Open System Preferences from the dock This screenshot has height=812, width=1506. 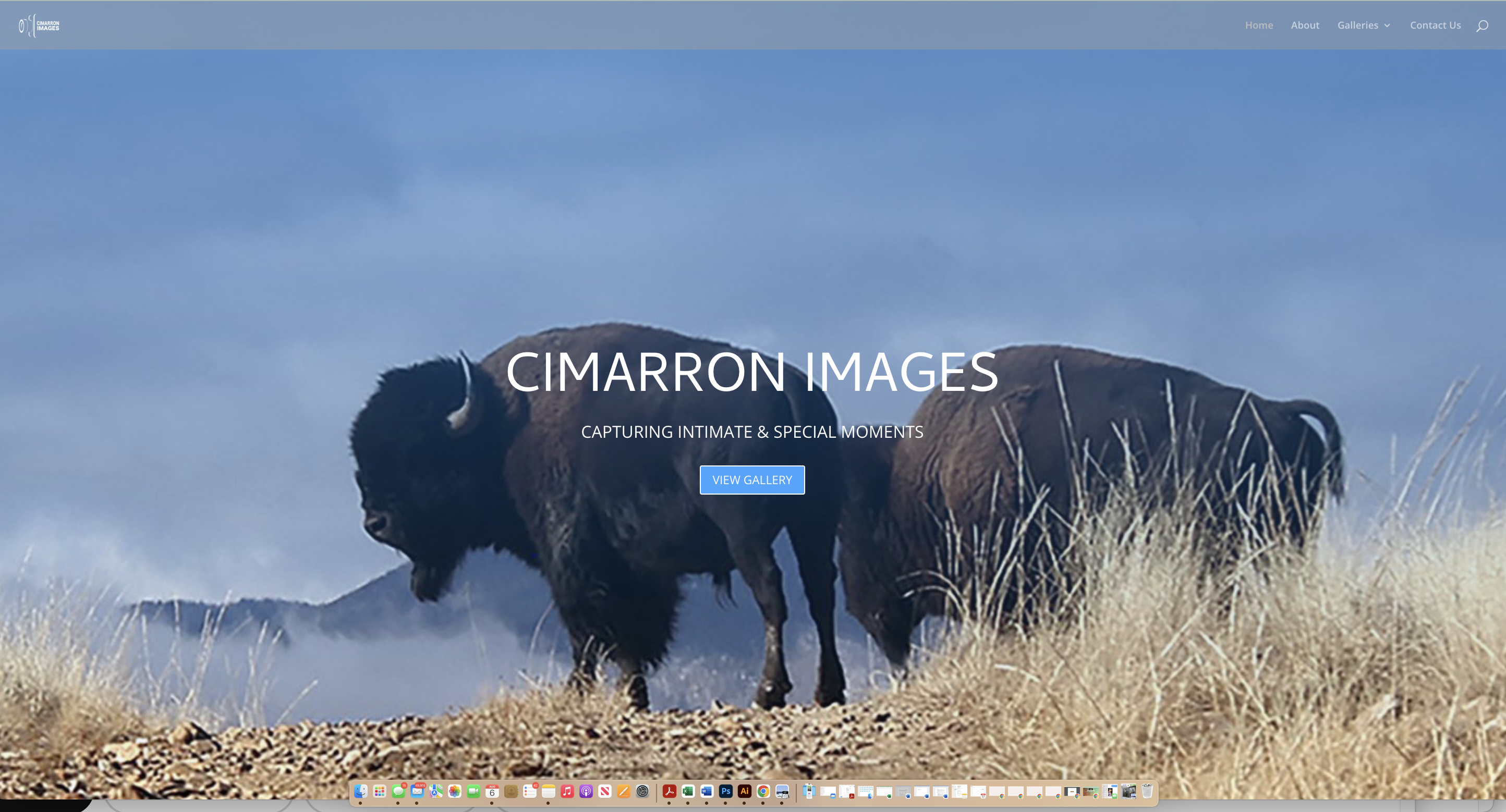coord(642,791)
